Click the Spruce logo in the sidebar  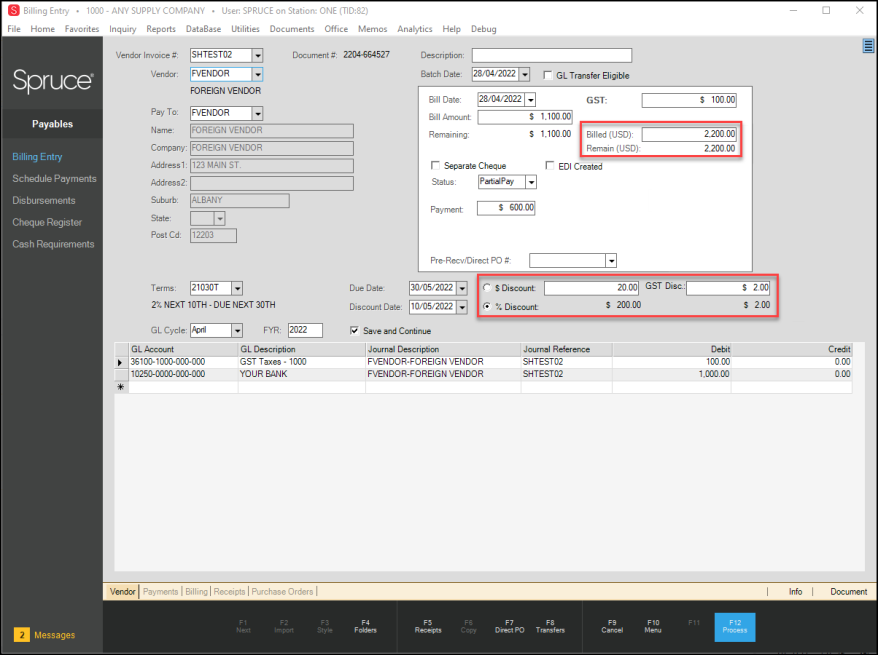pyautogui.click(x=53, y=81)
